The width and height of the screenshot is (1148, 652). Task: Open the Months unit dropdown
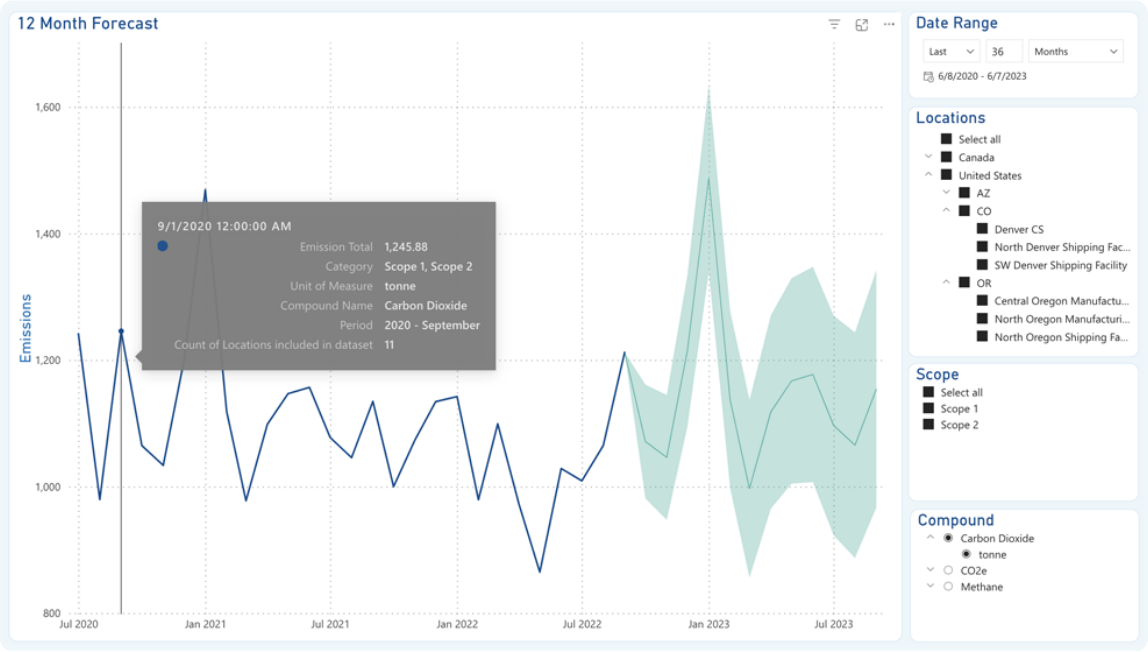tap(1075, 51)
